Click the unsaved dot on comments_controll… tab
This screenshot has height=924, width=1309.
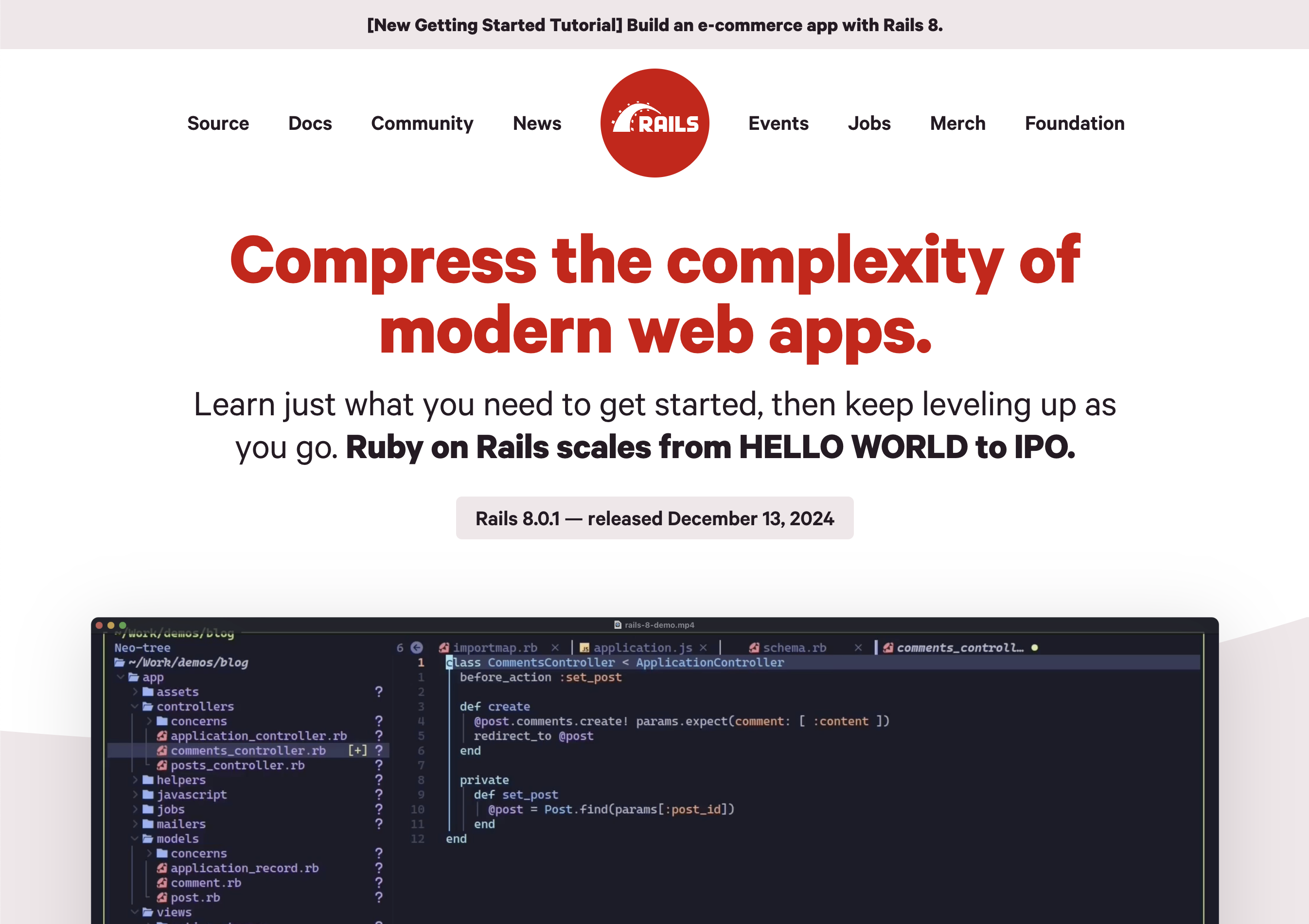click(1034, 648)
